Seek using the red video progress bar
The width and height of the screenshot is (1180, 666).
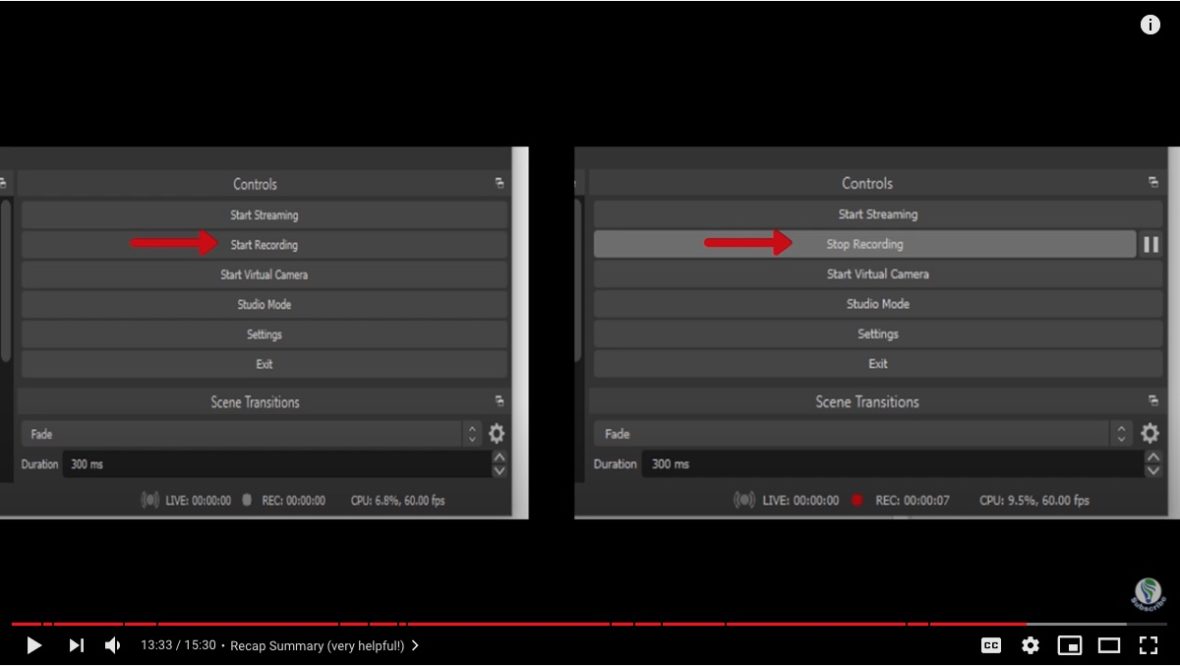coord(590,618)
